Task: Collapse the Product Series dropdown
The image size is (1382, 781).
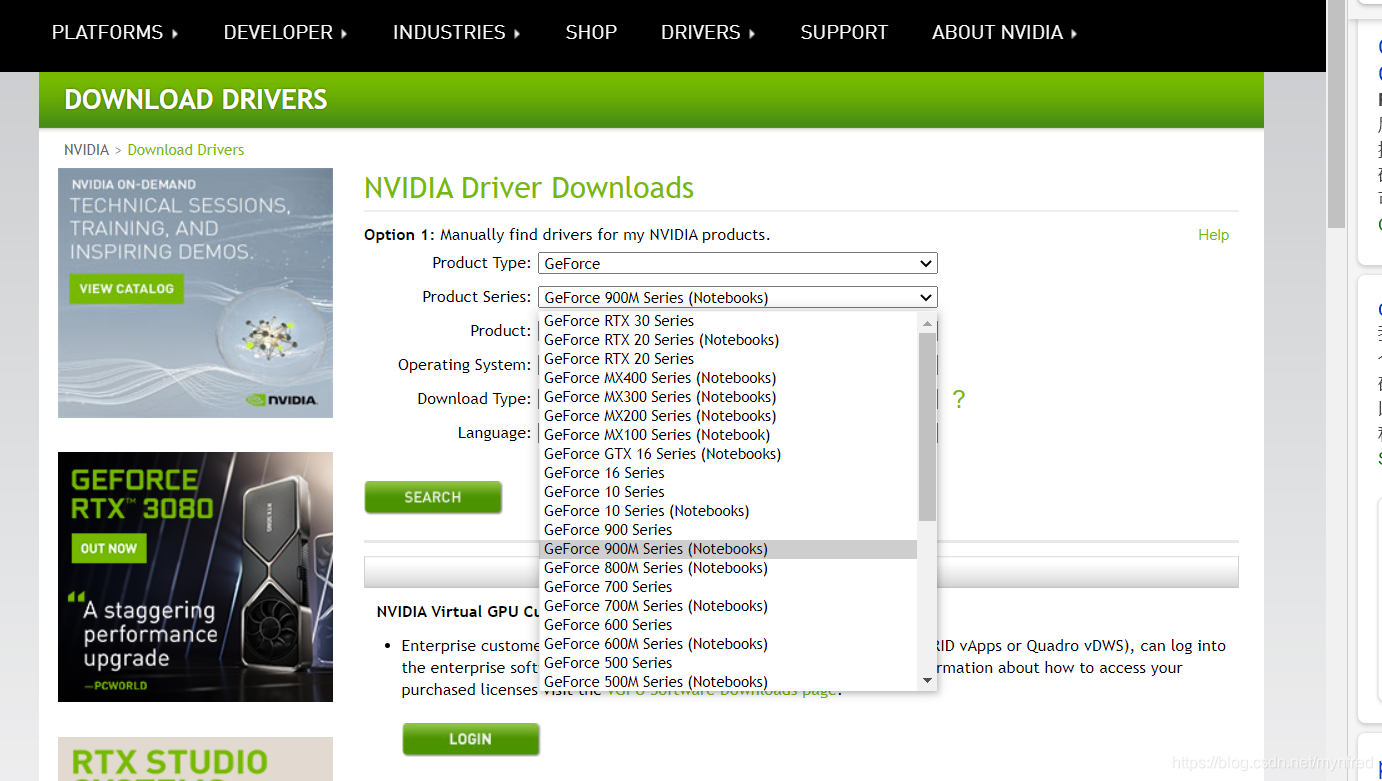Action: (738, 297)
